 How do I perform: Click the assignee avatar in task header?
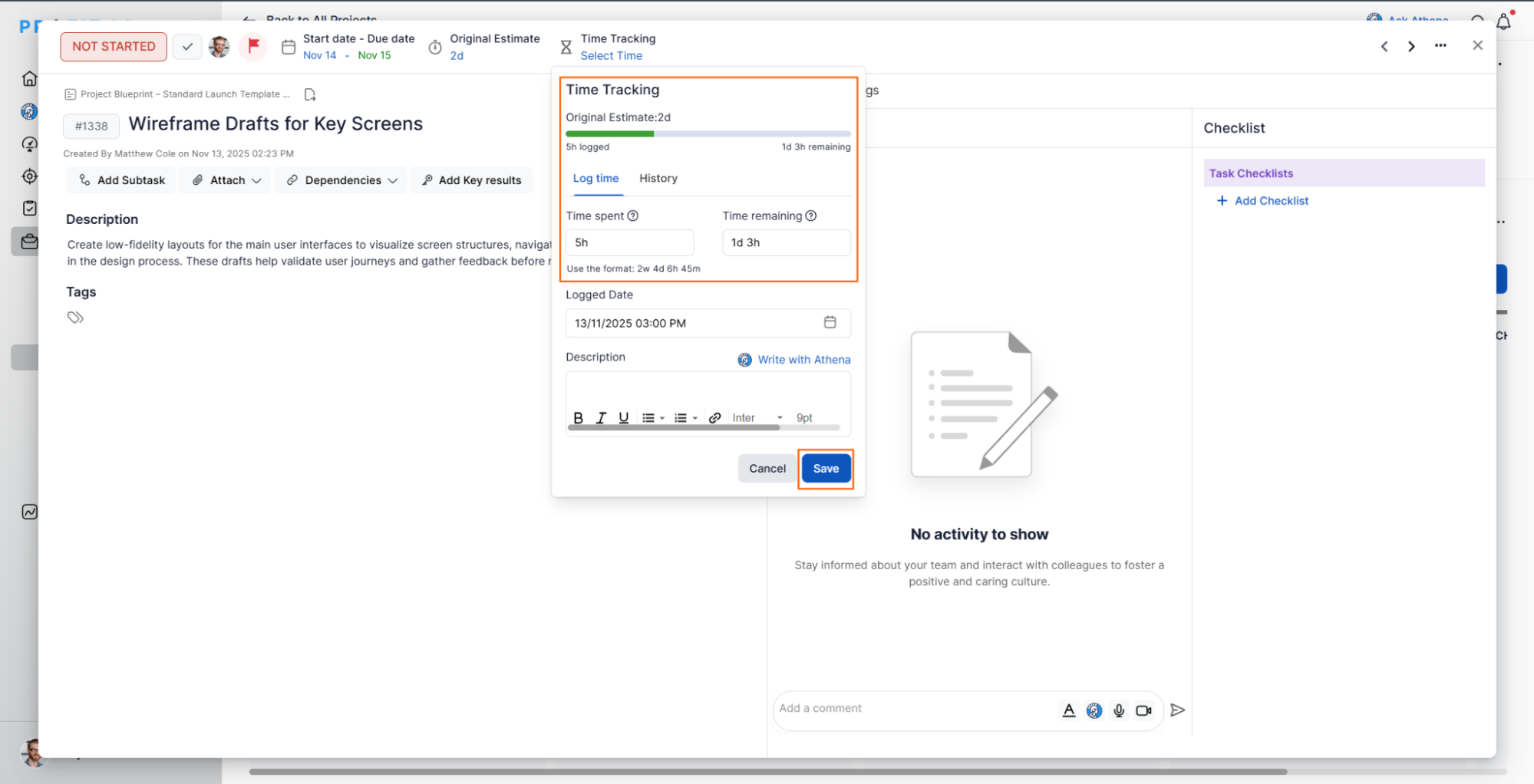pos(219,47)
